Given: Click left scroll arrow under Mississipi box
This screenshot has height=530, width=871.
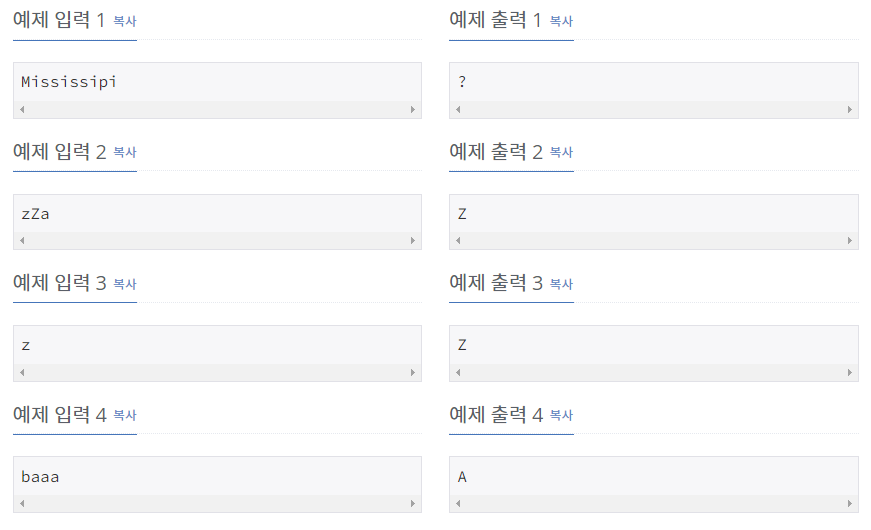Looking at the screenshot, I should (x=22, y=109).
